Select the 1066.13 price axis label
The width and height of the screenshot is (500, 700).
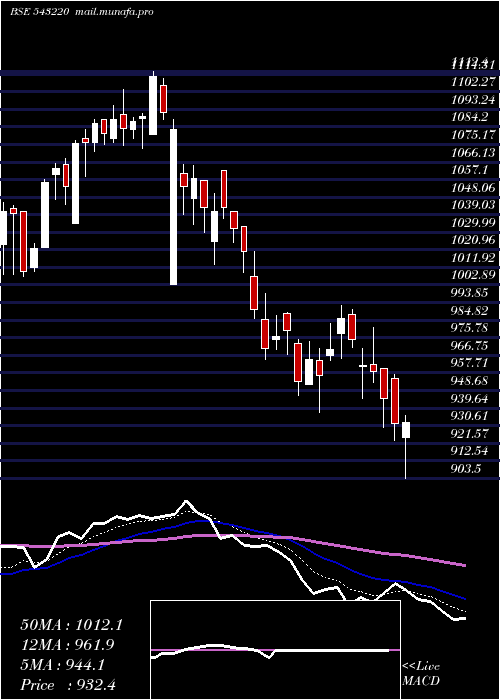pyautogui.click(x=473, y=153)
